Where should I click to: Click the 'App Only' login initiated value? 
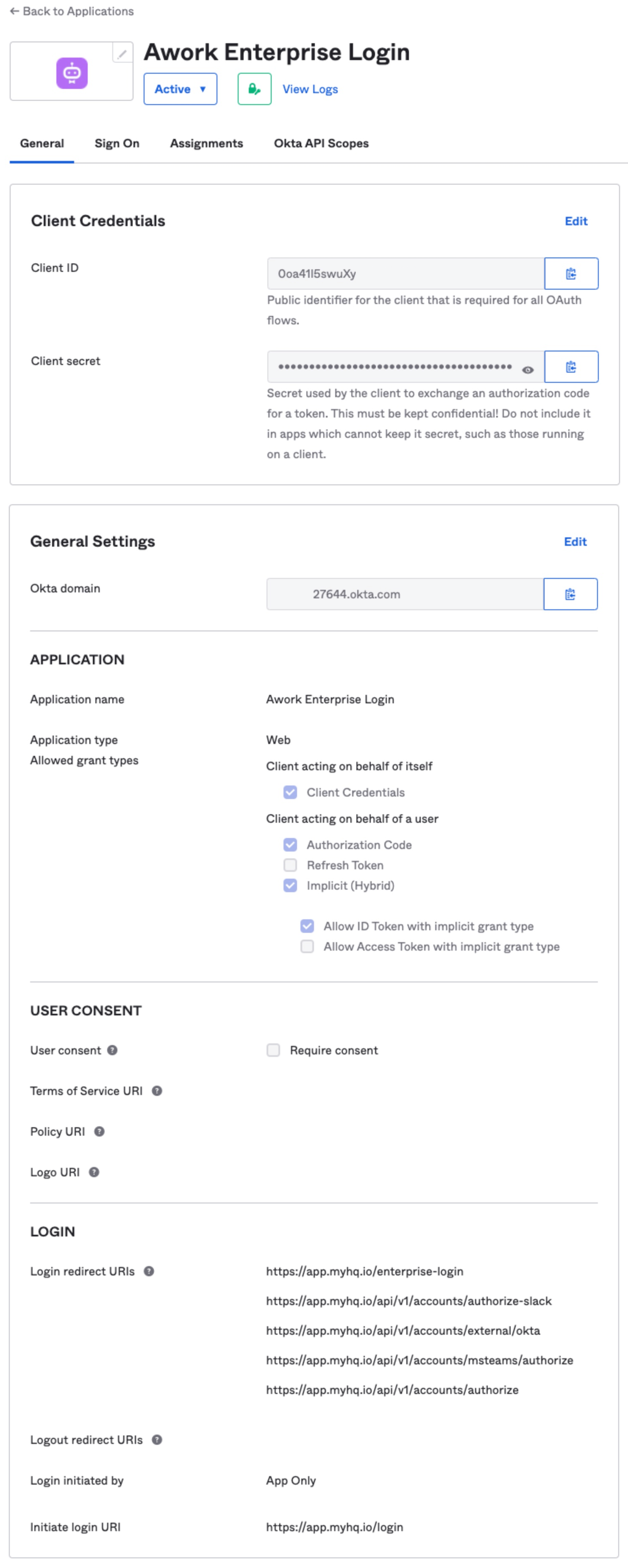click(x=291, y=1480)
